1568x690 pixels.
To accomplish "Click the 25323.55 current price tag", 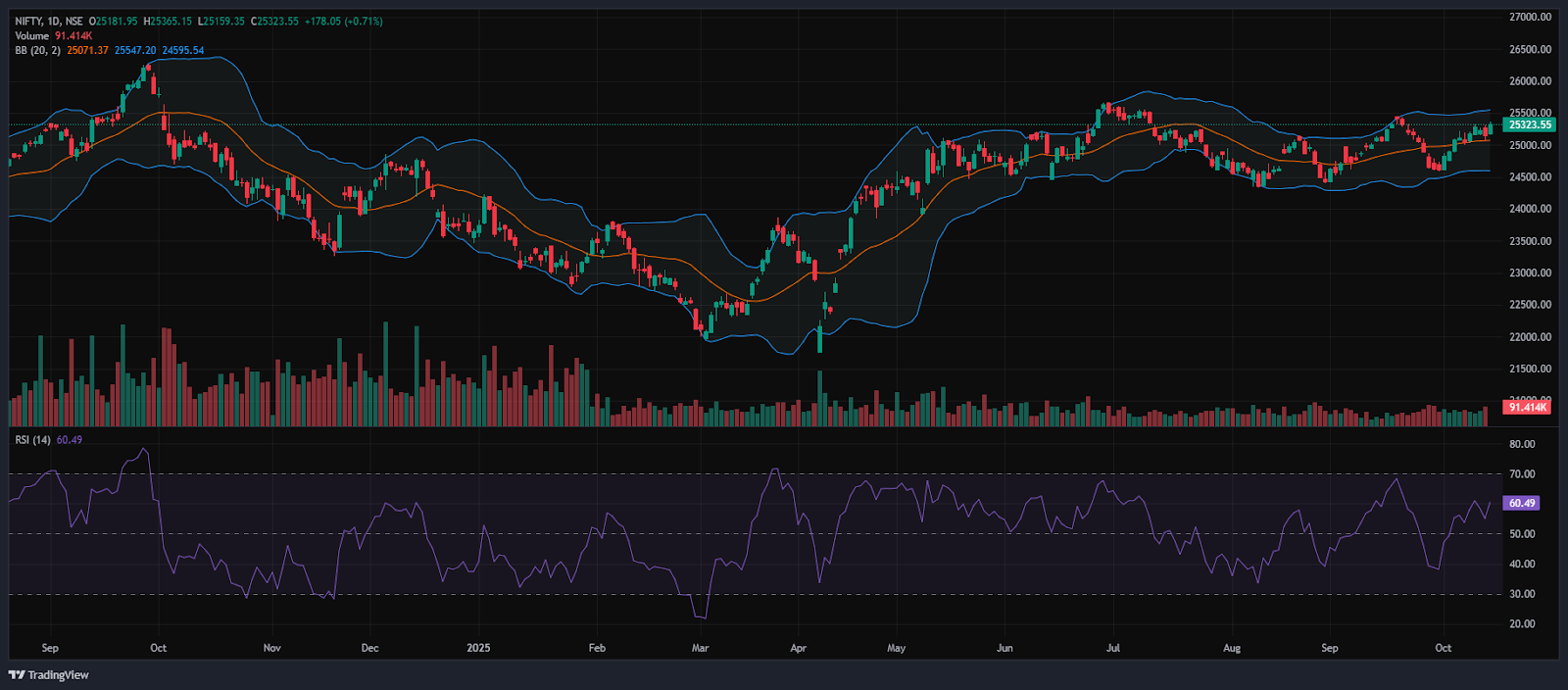I will (x=1530, y=124).
